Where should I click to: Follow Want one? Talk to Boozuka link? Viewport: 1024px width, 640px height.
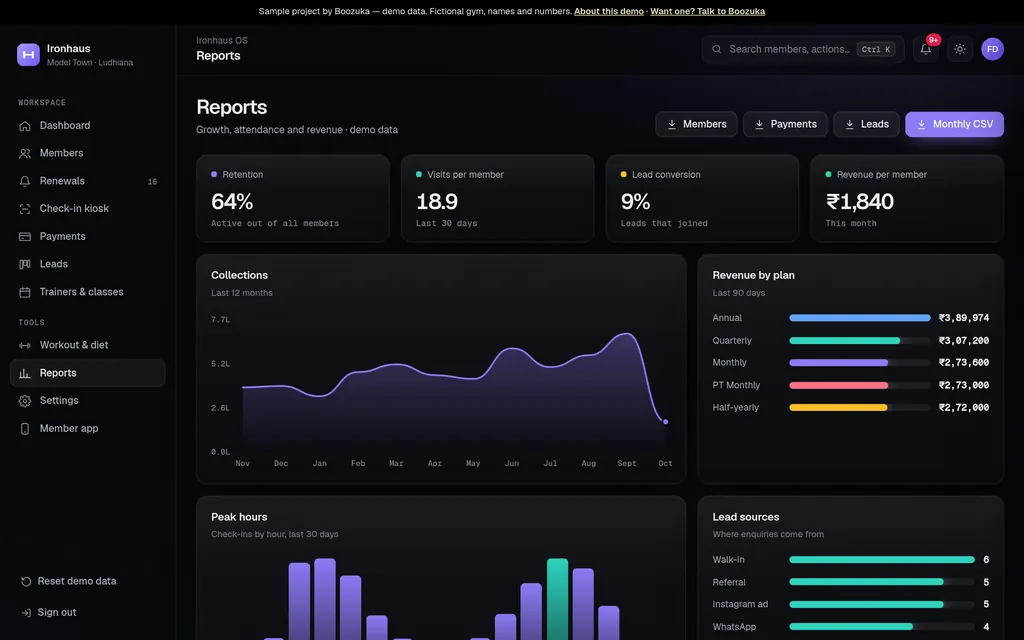pyautogui.click(x=707, y=11)
